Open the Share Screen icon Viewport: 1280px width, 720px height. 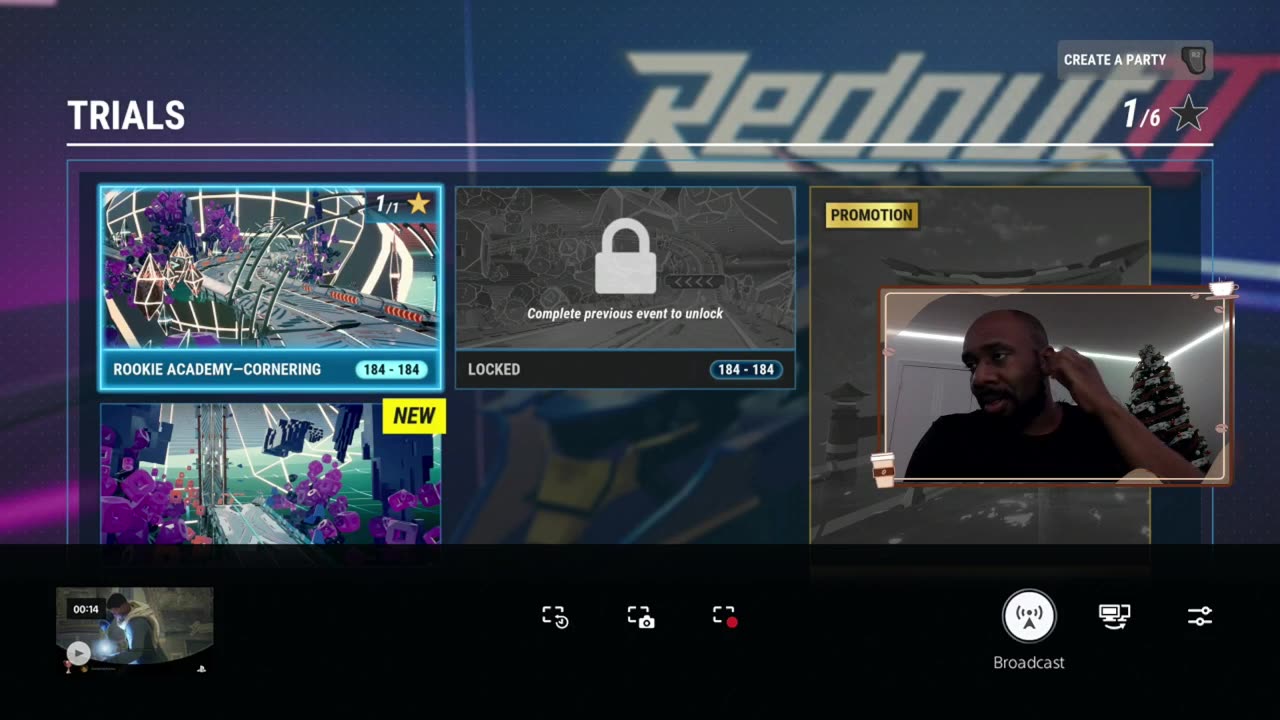coord(1114,616)
